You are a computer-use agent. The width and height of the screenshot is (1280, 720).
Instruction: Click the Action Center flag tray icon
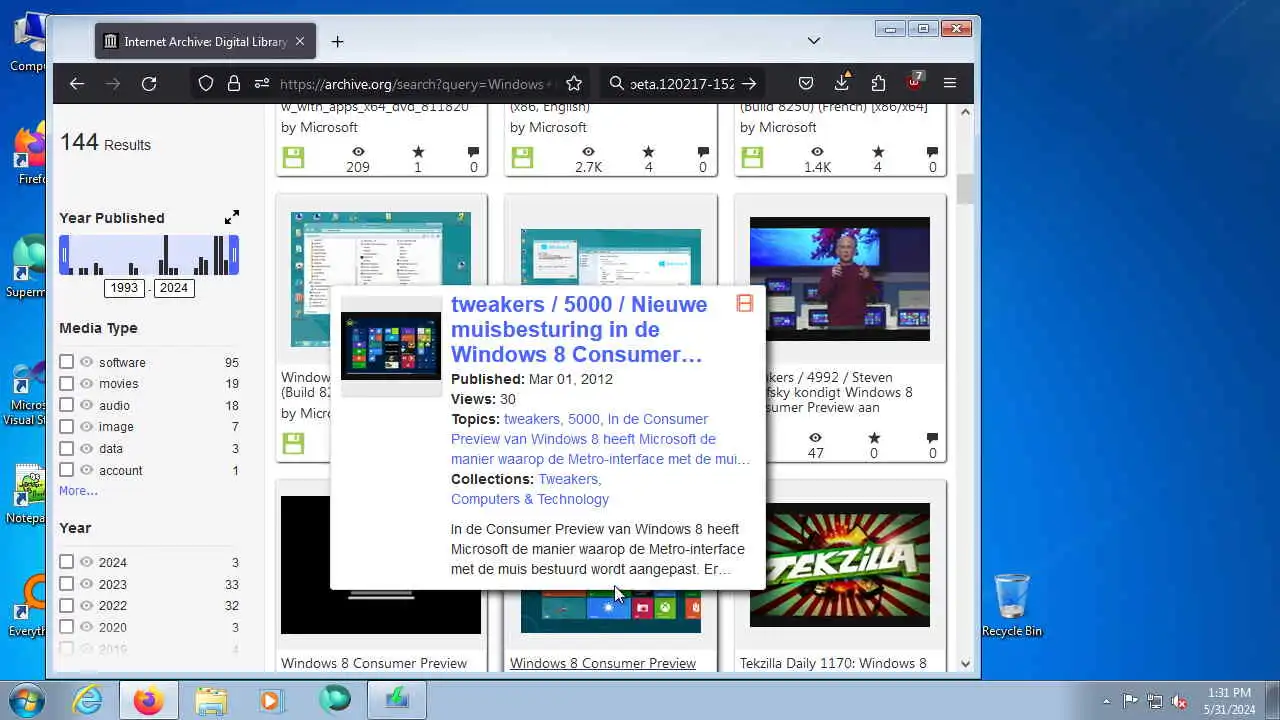point(1130,701)
